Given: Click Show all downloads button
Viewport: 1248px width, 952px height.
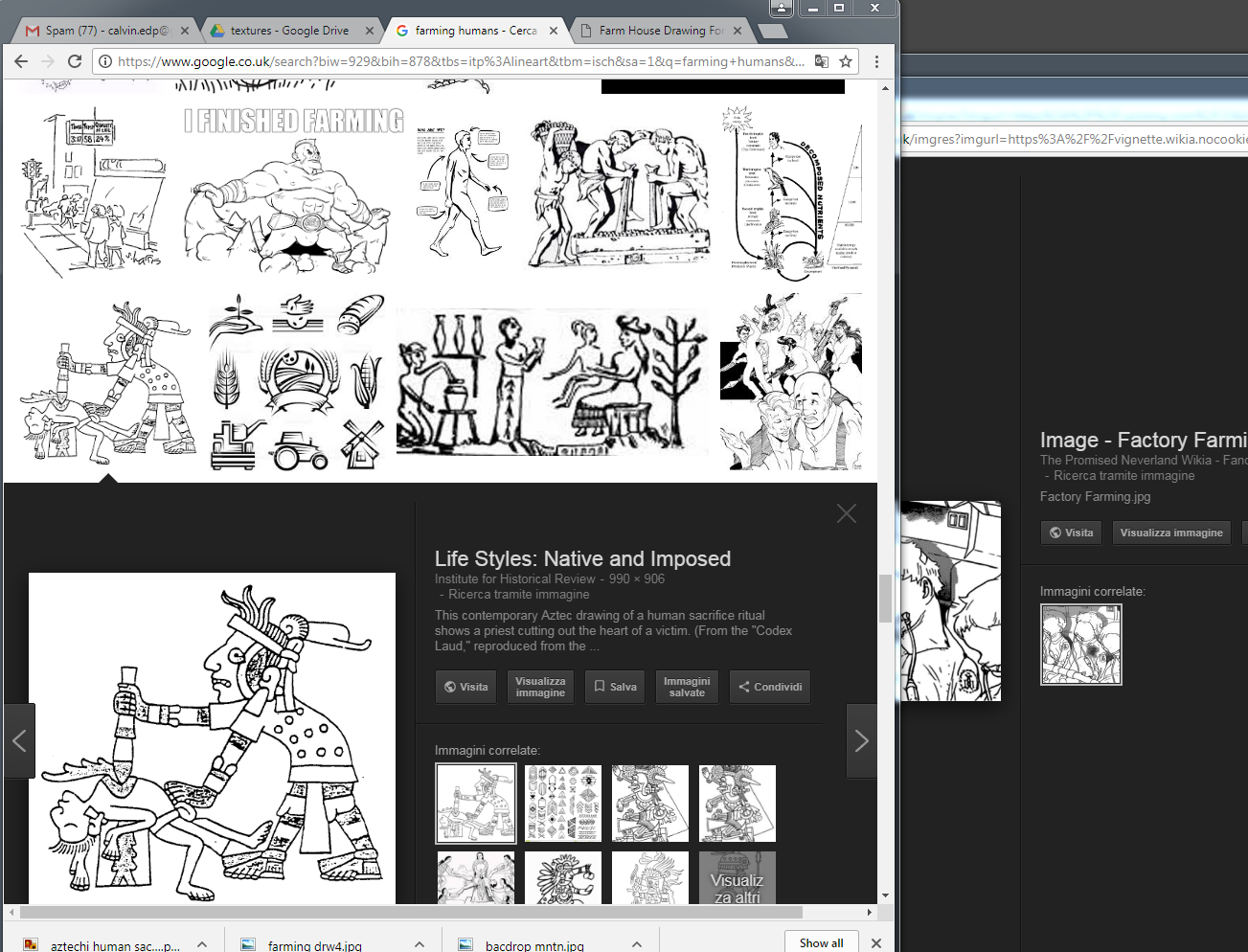Looking at the screenshot, I should coord(821,942).
